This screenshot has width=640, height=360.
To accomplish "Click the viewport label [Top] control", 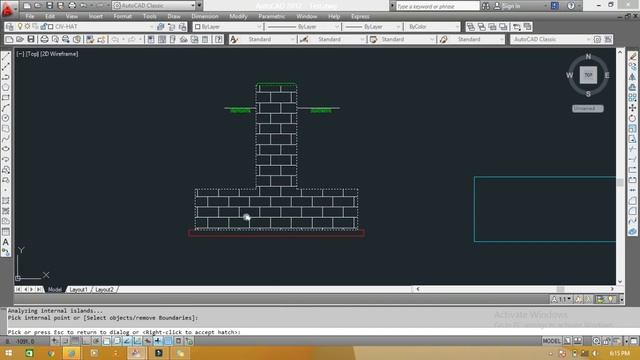I will [32, 54].
